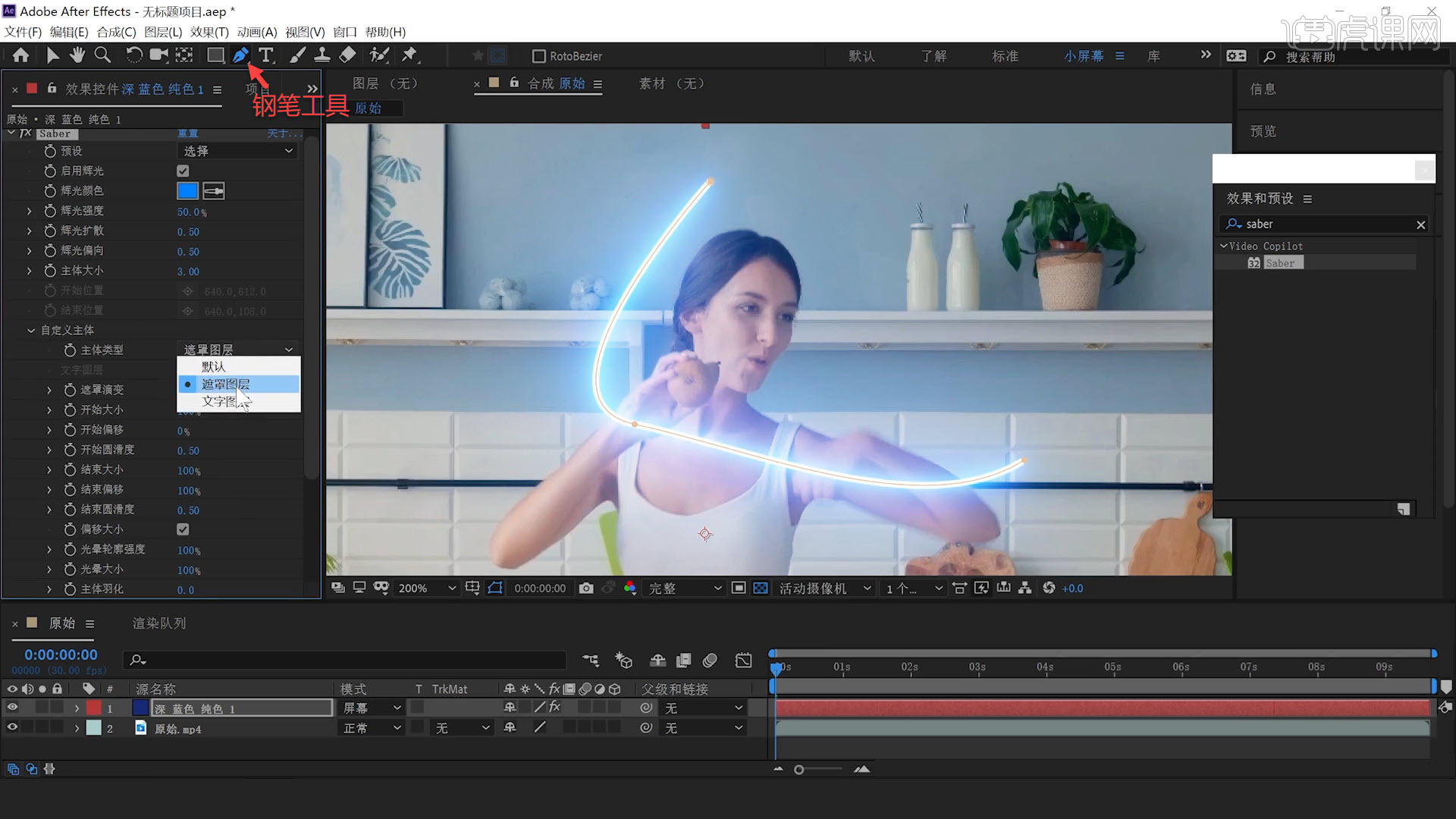The height and width of the screenshot is (819, 1456).
Task: Toggle mask and shape path visibility
Action: (495, 588)
